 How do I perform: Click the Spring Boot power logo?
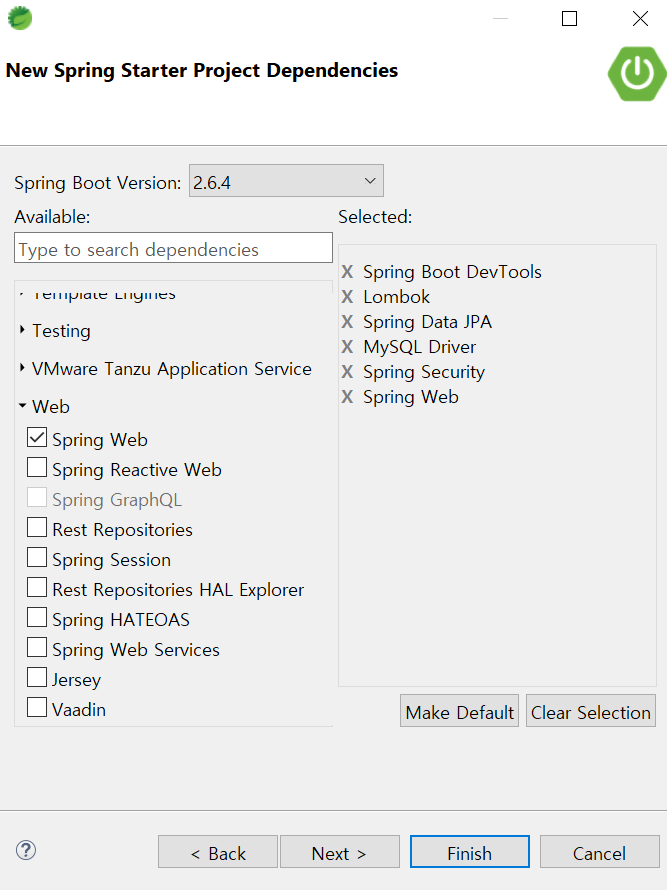click(x=637, y=74)
